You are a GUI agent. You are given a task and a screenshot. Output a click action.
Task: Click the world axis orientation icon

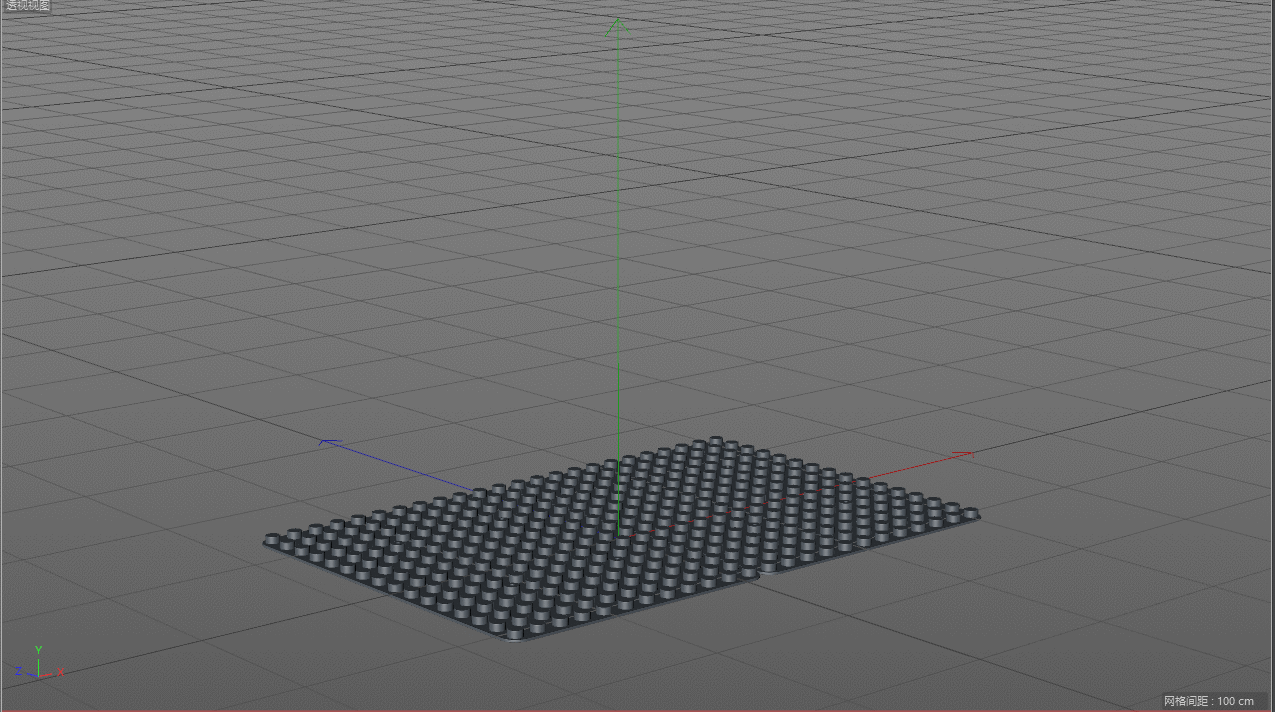pos(39,663)
